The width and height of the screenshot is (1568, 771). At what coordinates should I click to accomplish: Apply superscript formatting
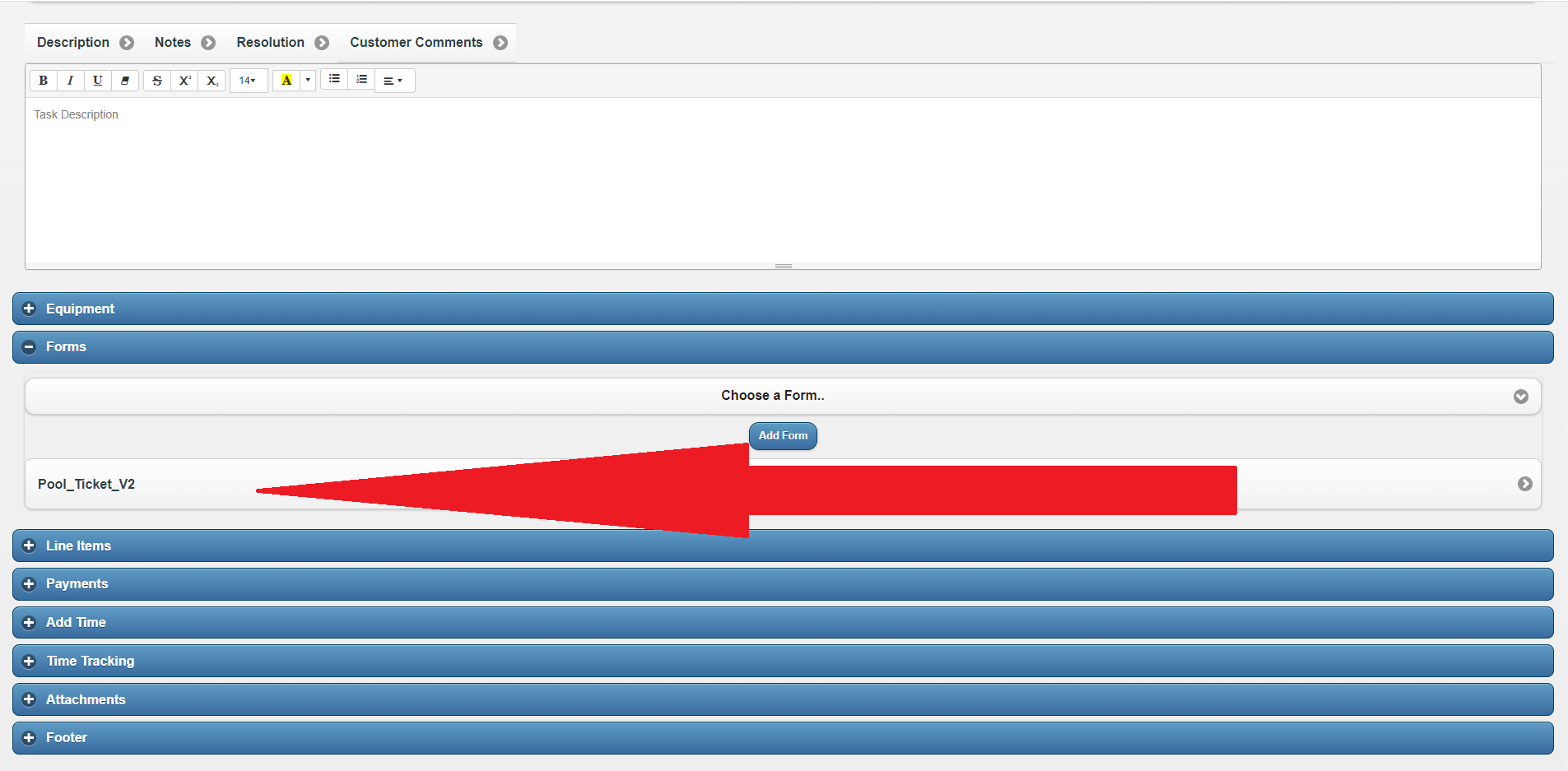pos(185,81)
